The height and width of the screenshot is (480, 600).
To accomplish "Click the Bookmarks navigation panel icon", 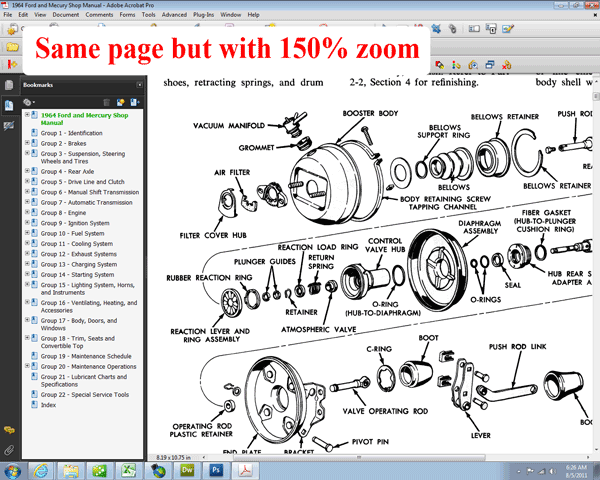I will coord(9,105).
